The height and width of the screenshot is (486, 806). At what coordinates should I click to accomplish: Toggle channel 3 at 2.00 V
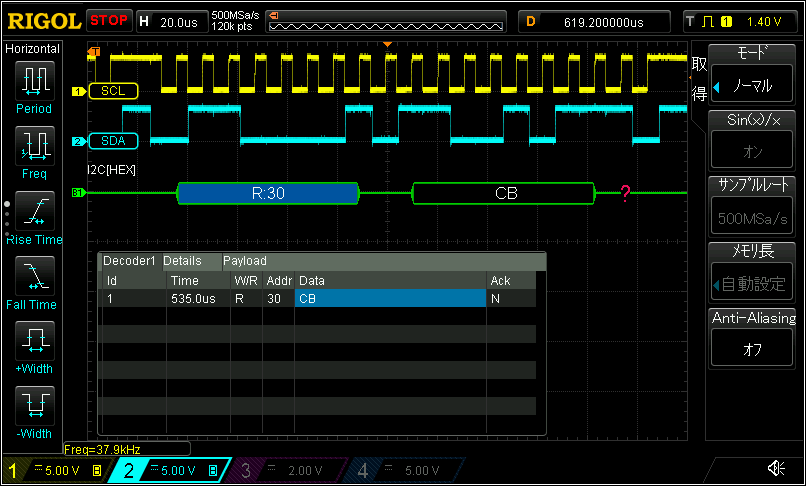coord(285,470)
